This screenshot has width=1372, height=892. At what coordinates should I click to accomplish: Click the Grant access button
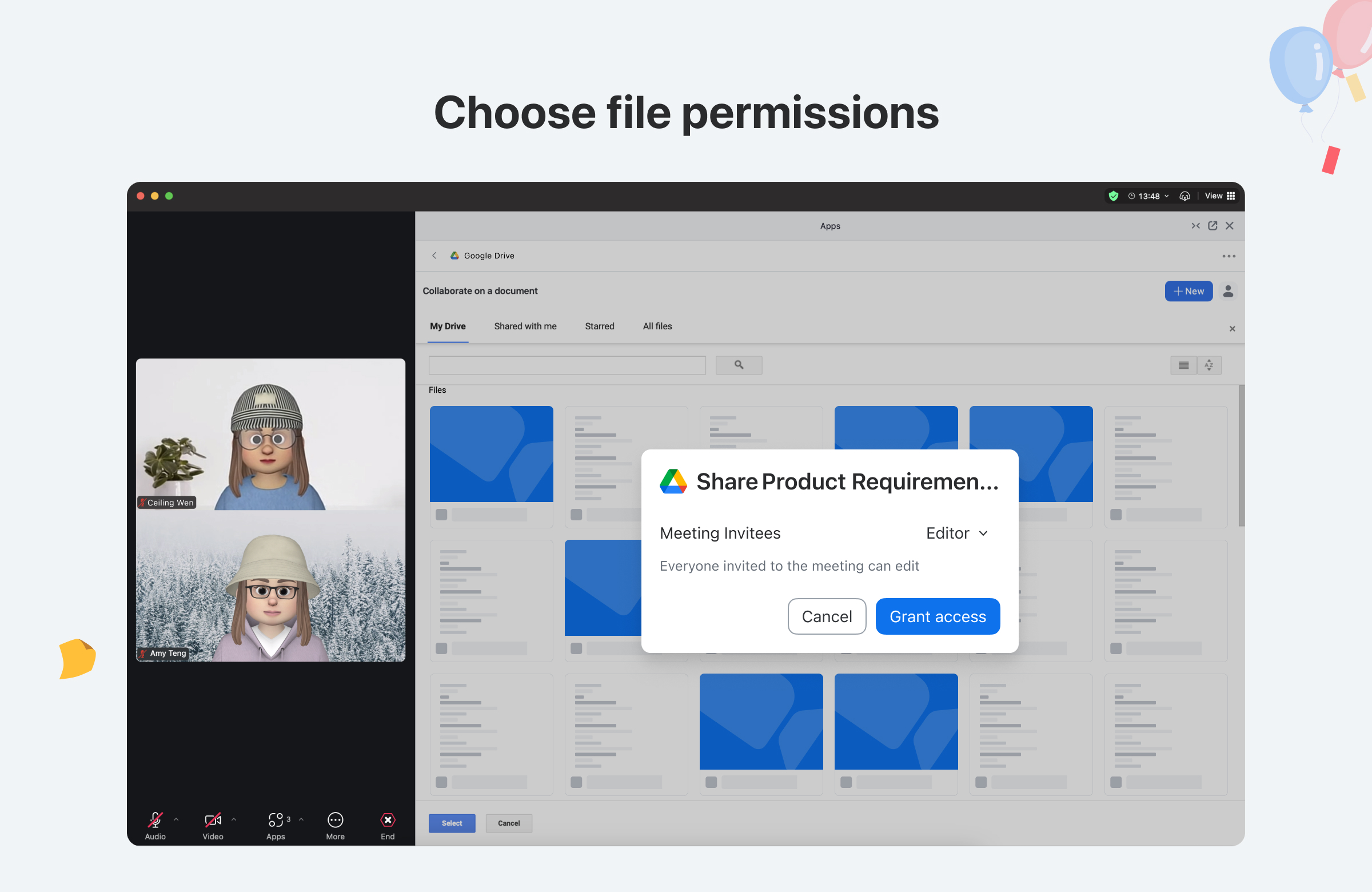[937, 616]
